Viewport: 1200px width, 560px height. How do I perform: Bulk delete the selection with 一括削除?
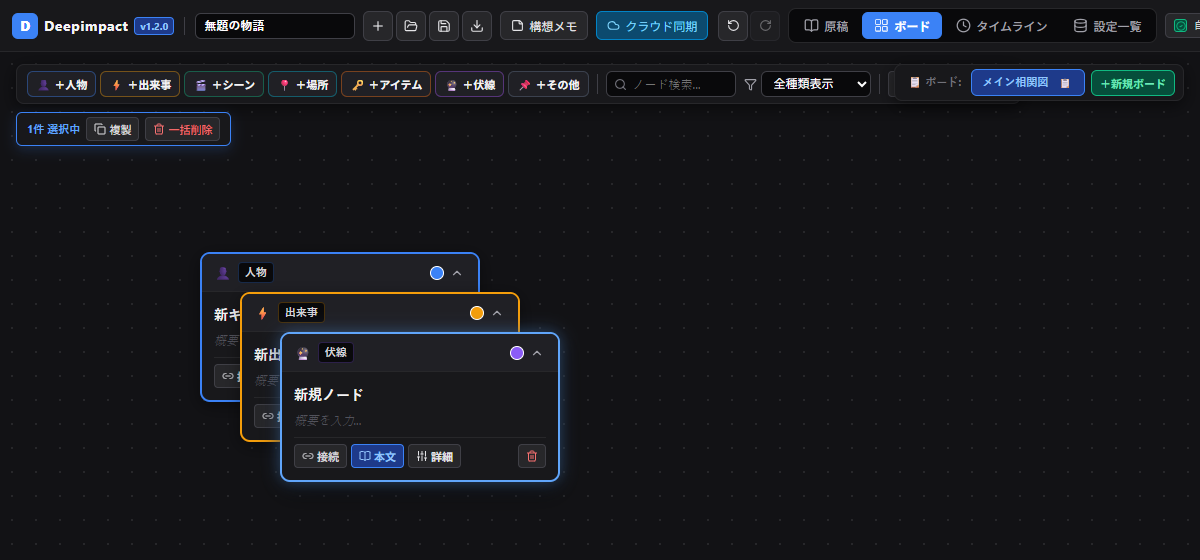point(182,129)
